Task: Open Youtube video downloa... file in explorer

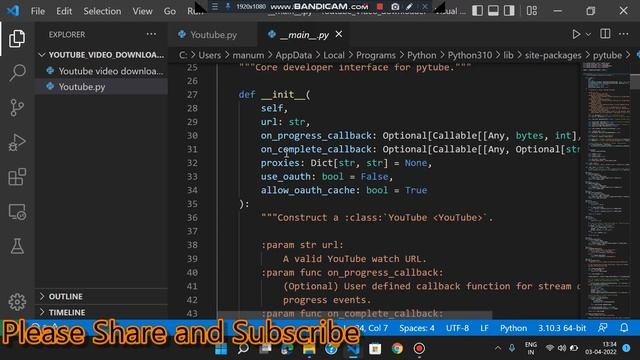Action: point(102,71)
